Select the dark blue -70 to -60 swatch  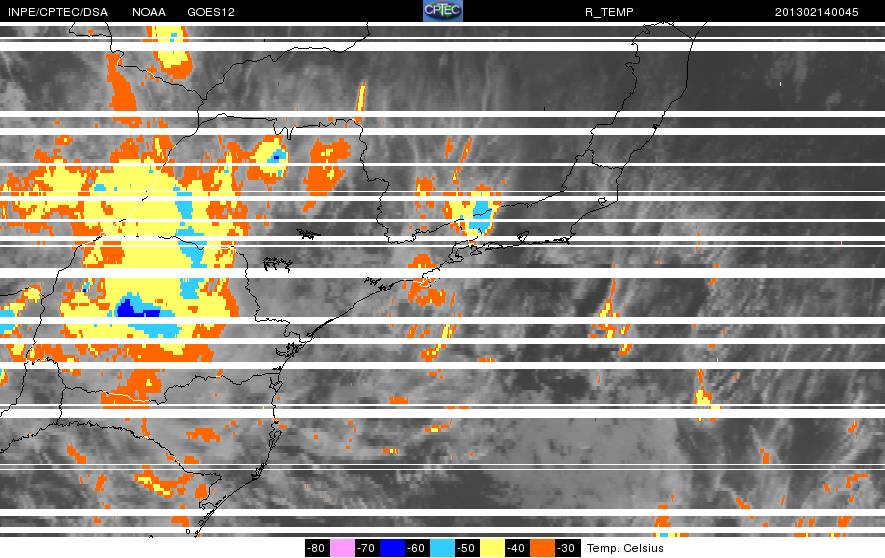coord(392,548)
